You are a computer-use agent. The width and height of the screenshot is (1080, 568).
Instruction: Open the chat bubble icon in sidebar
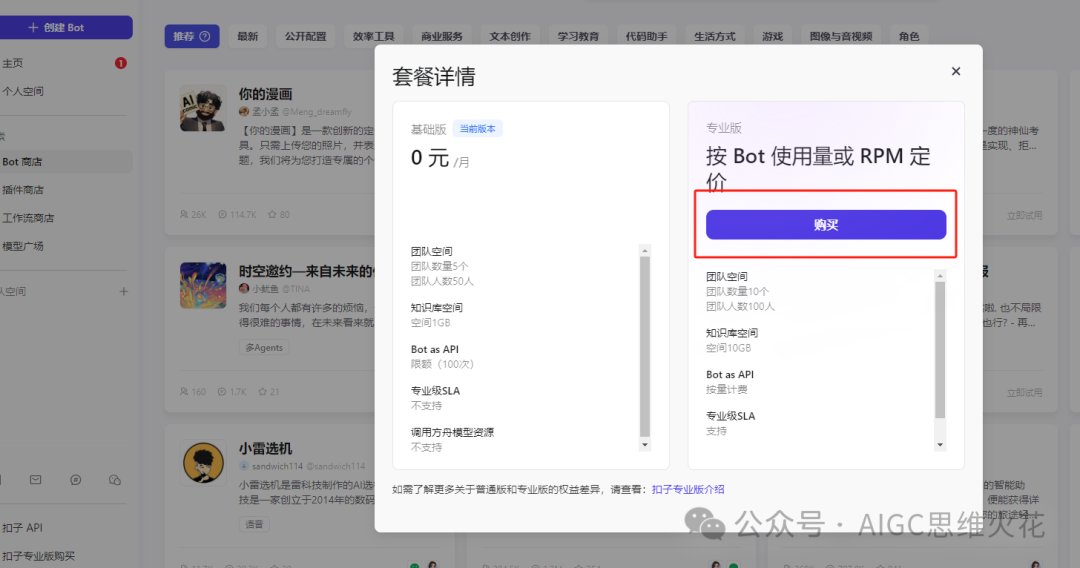click(x=76, y=480)
